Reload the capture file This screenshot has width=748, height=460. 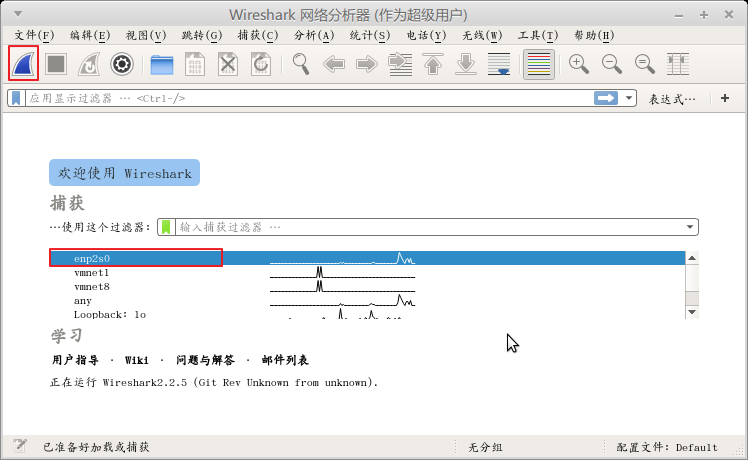coord(260,64)
